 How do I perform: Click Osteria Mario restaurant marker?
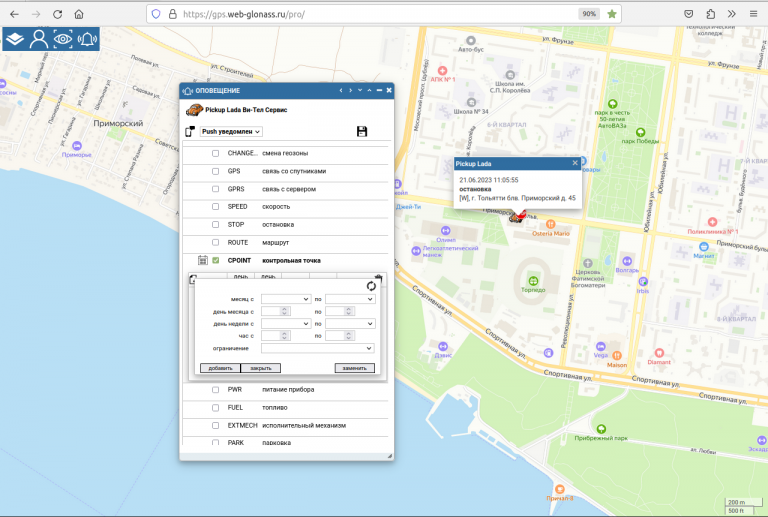[551, 224]
